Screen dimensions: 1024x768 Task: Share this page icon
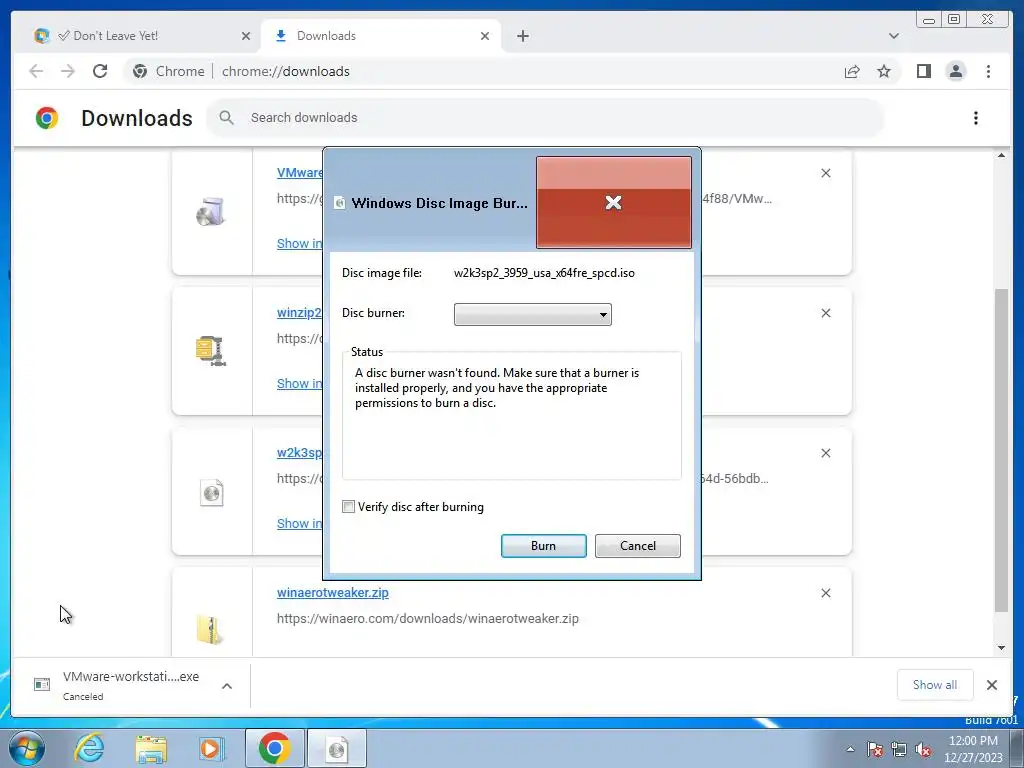coord(852,71)
